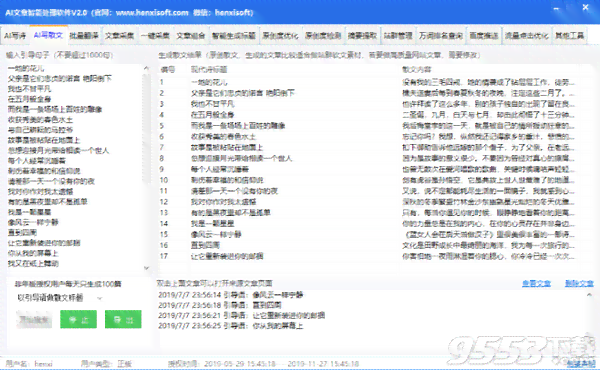
Task: Open the 智能生成标题 tab
Action: coord(233,36)
